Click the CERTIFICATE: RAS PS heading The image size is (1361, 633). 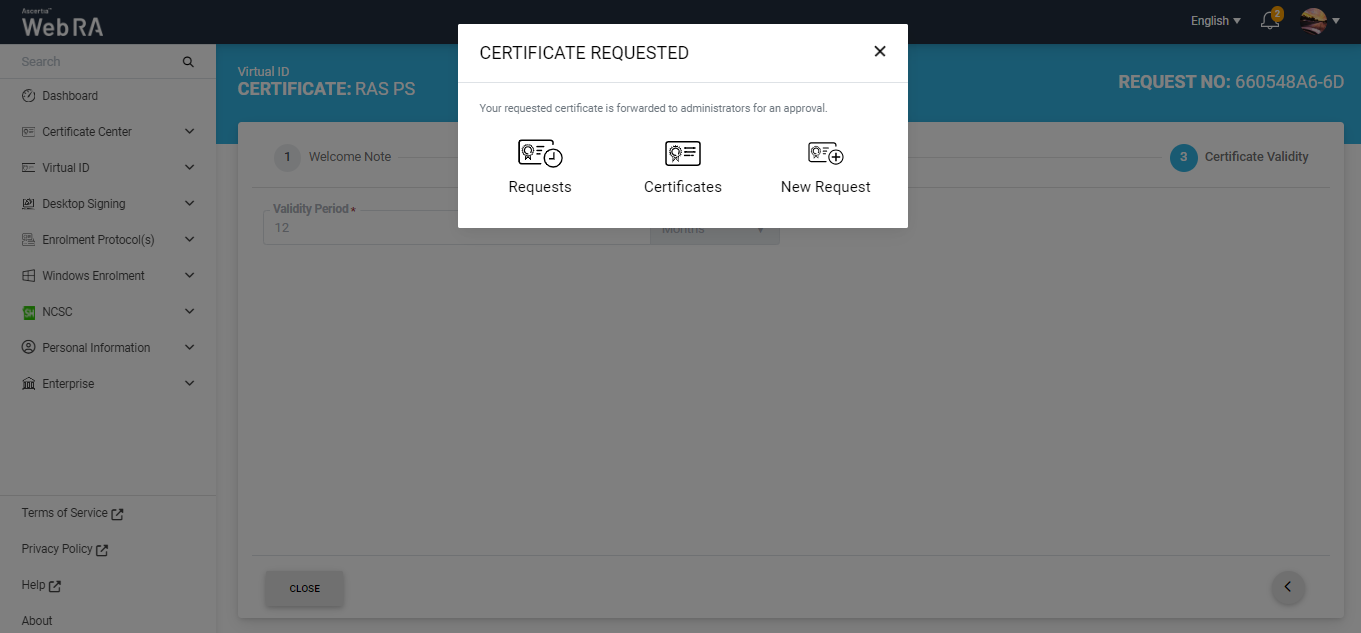coord(326,89)
